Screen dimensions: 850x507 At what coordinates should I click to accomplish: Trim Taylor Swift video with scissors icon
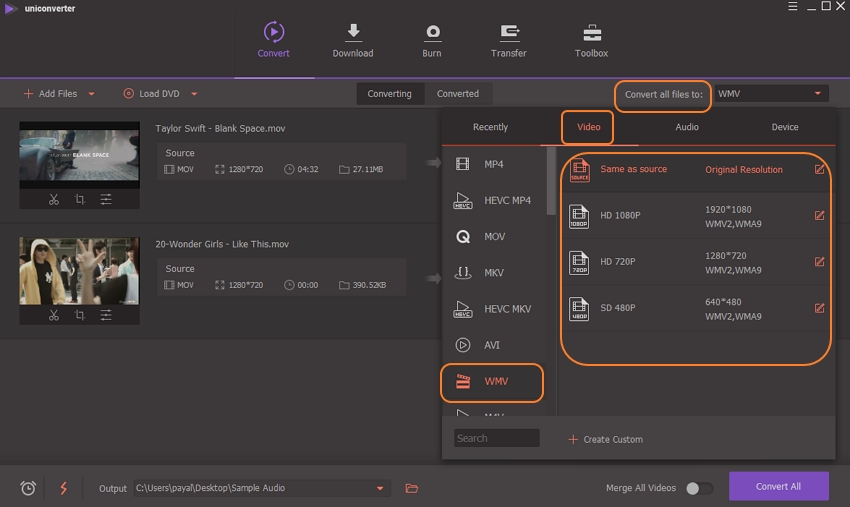click(54, 200)
